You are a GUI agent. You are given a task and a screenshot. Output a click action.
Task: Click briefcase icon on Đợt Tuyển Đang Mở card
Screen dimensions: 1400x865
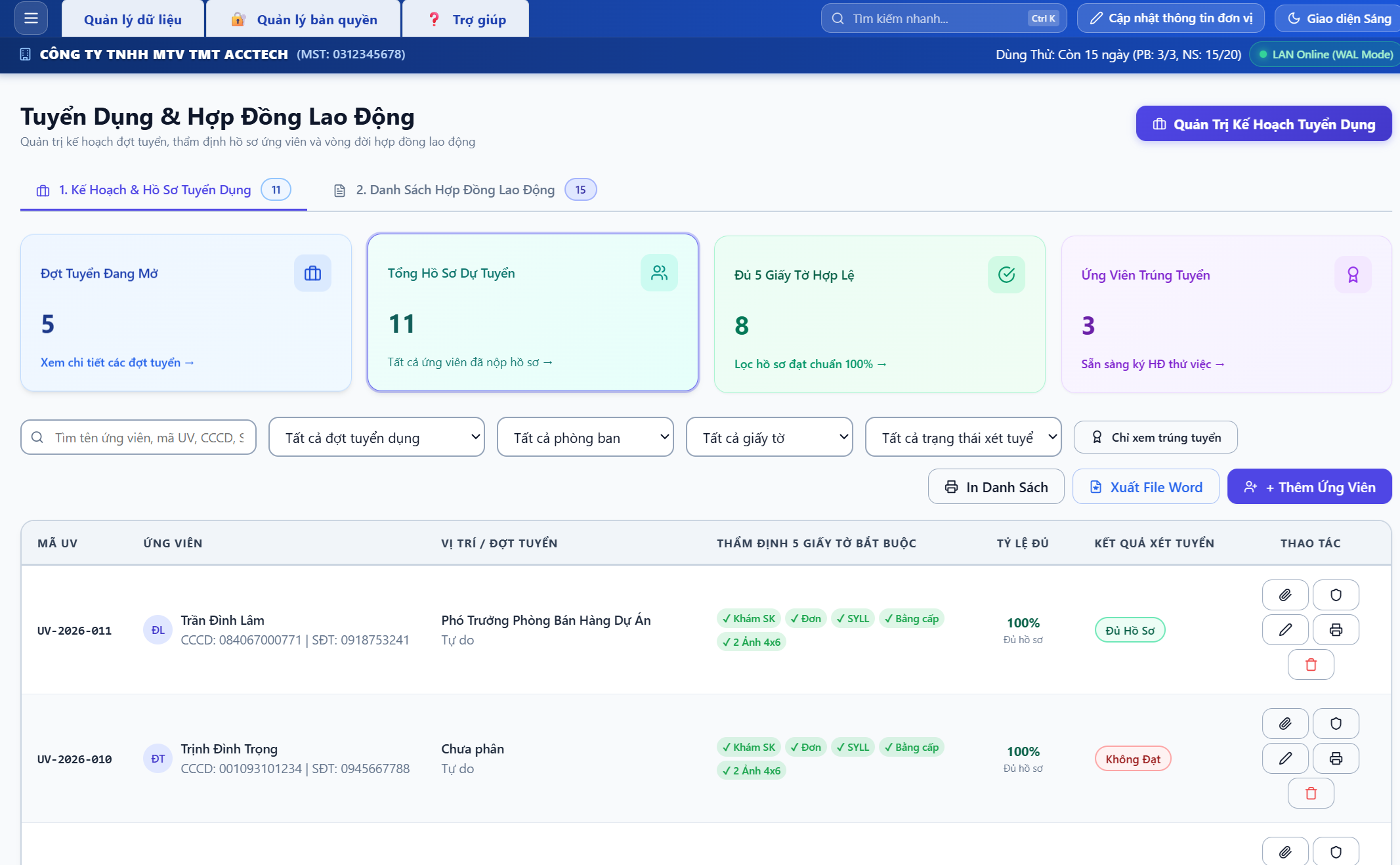click(312, 273)
